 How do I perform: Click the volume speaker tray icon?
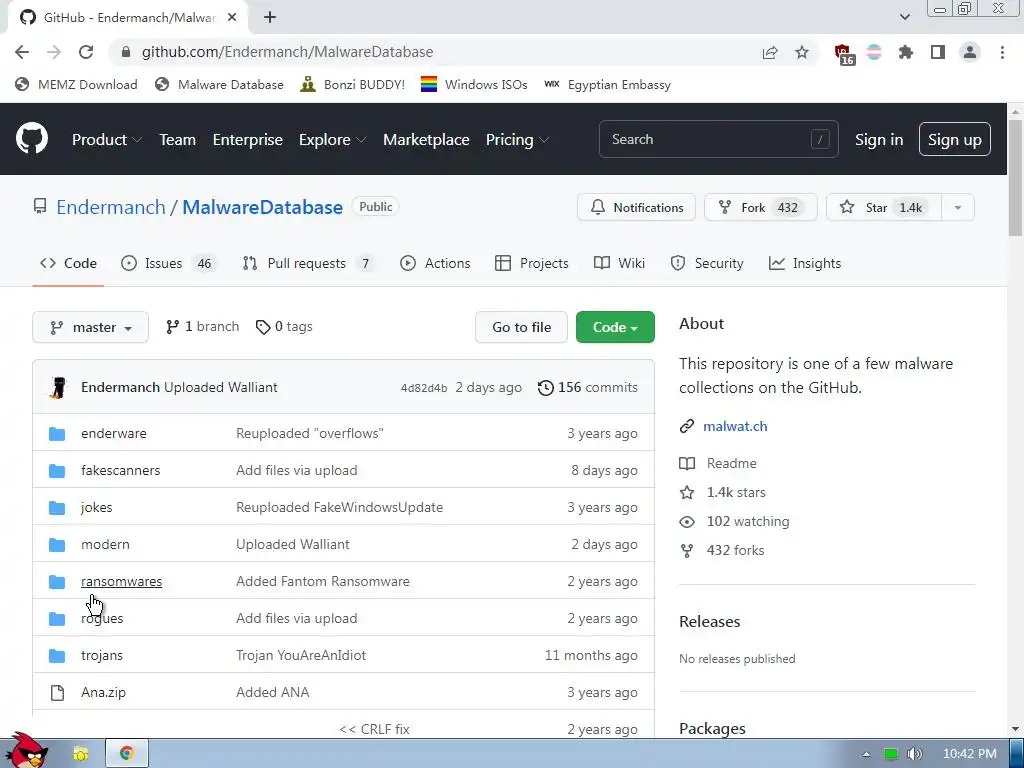coord(915,754)
